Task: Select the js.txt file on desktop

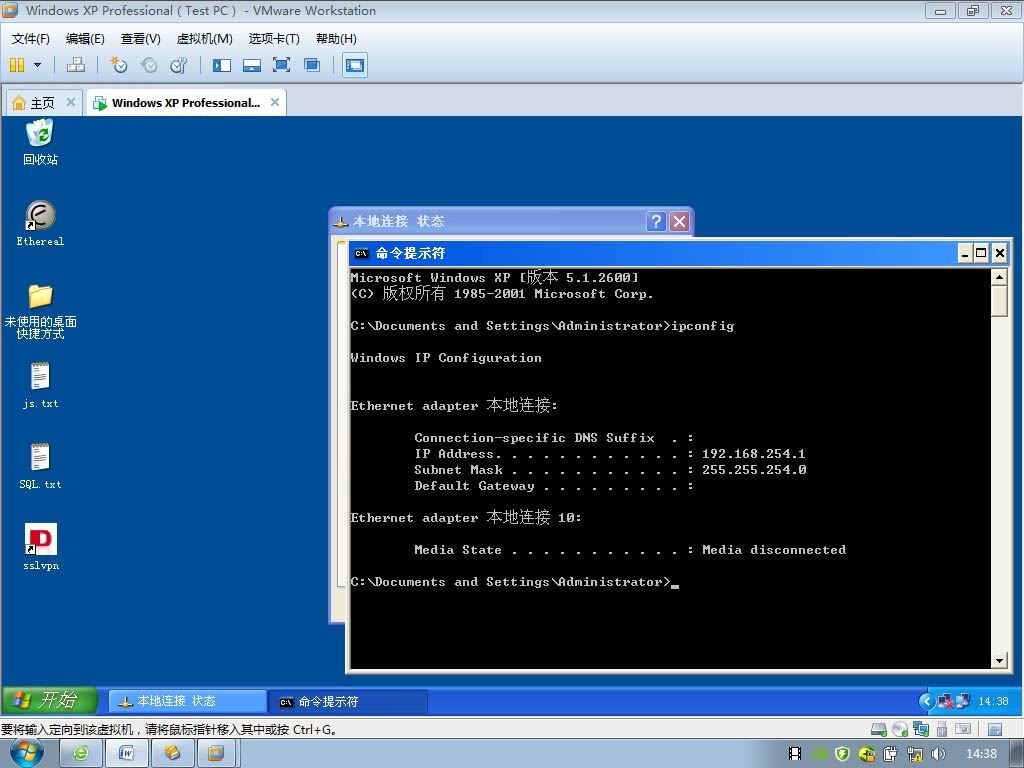Action: [x=40, y=385]
